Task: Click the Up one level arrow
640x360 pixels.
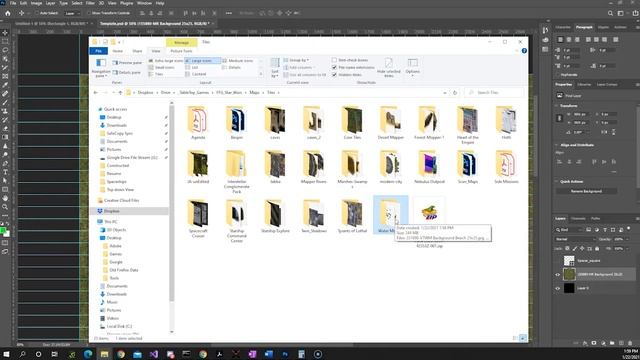Action: pyautogui.click(x=120, y=93)
